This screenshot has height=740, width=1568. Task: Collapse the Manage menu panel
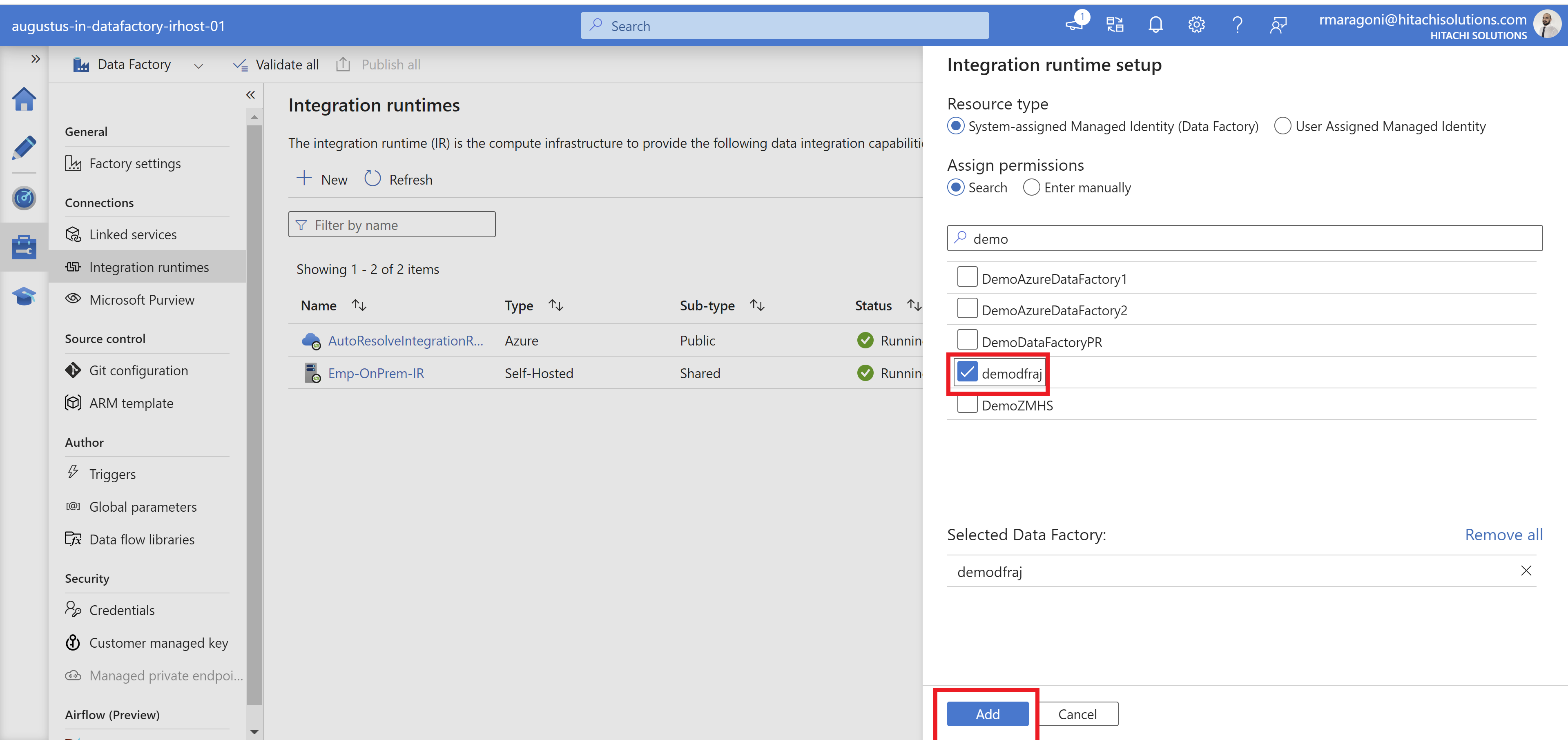250,95
